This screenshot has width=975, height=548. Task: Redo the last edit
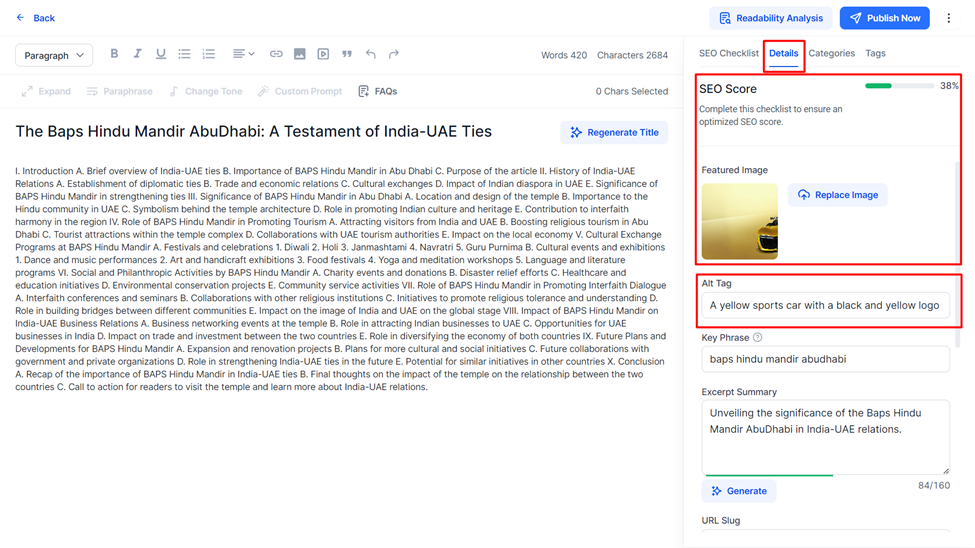(x=394, y=54)
